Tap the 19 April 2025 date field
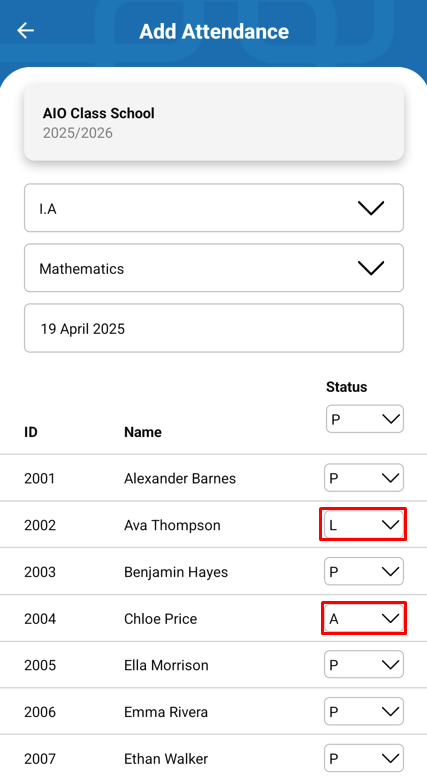 coord(214,328)
